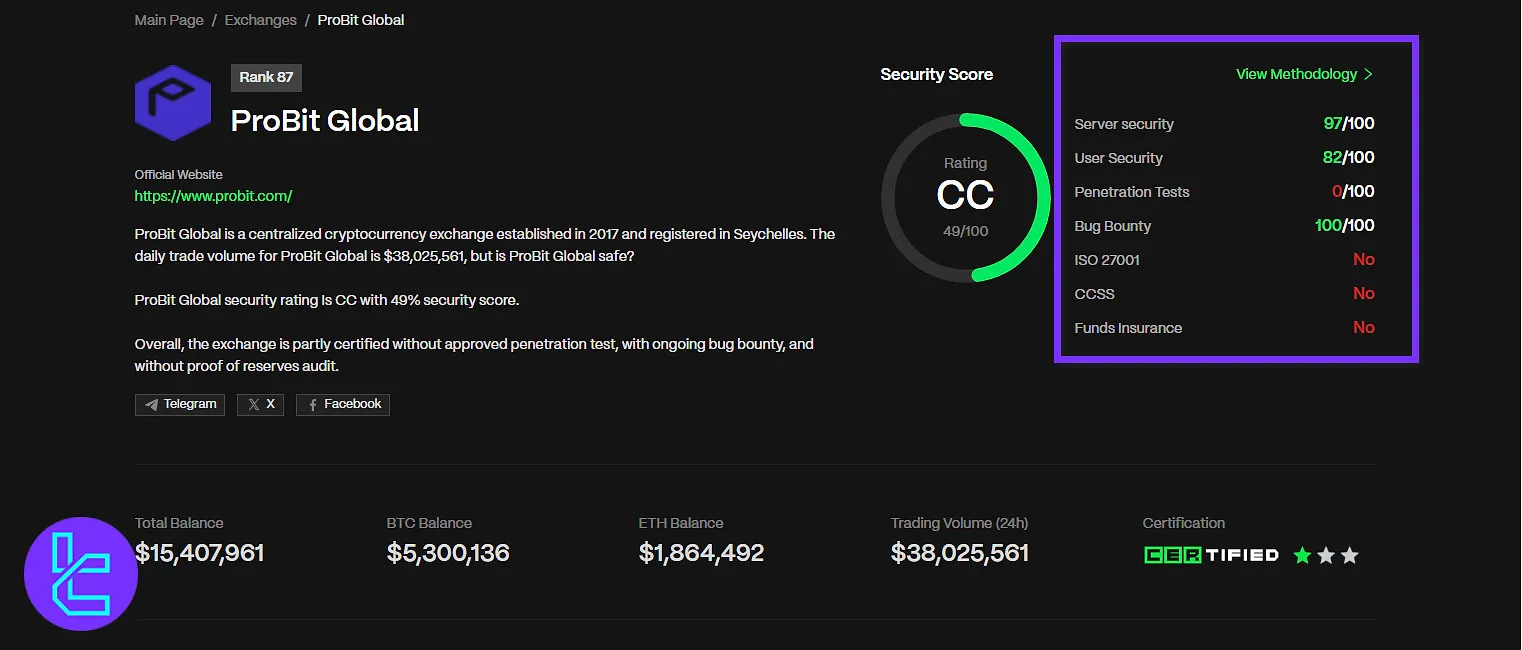
Task: Click the BTC Balance value $5,300,136
Action: pyautogui.click(x=448, y=553)
